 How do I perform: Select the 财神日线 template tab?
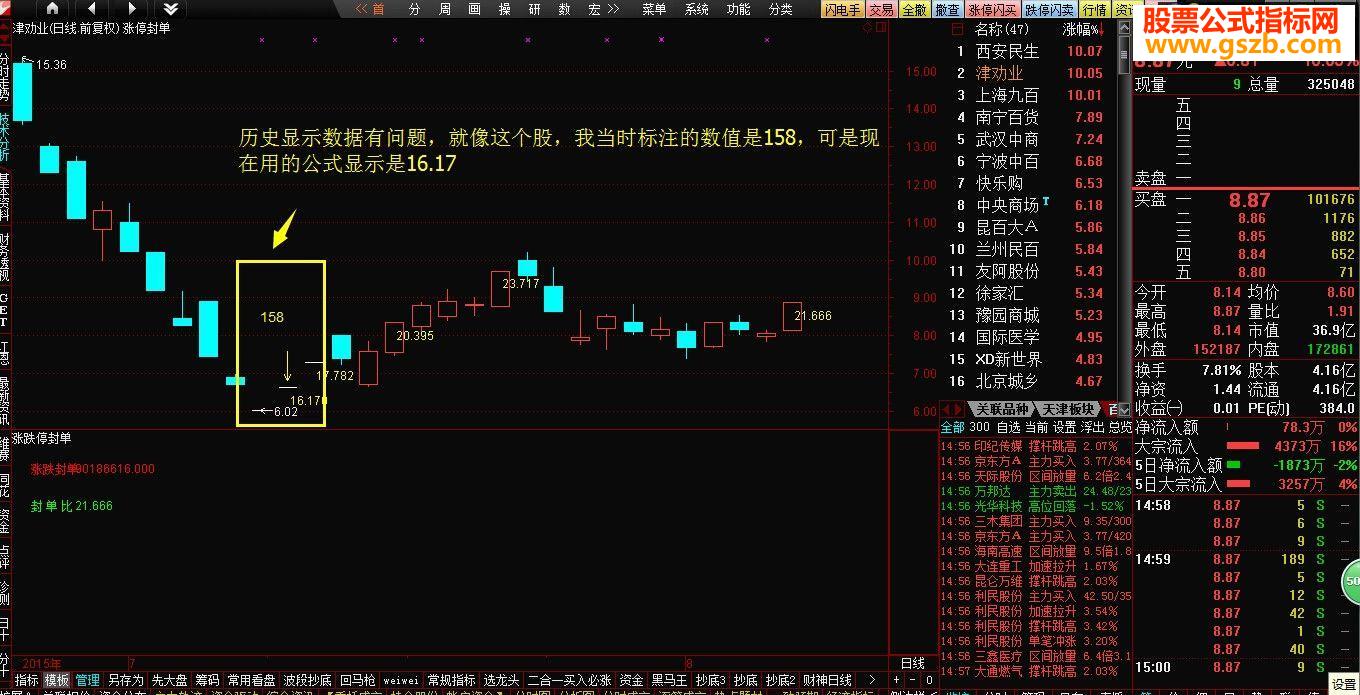click(x=827, y=680)
